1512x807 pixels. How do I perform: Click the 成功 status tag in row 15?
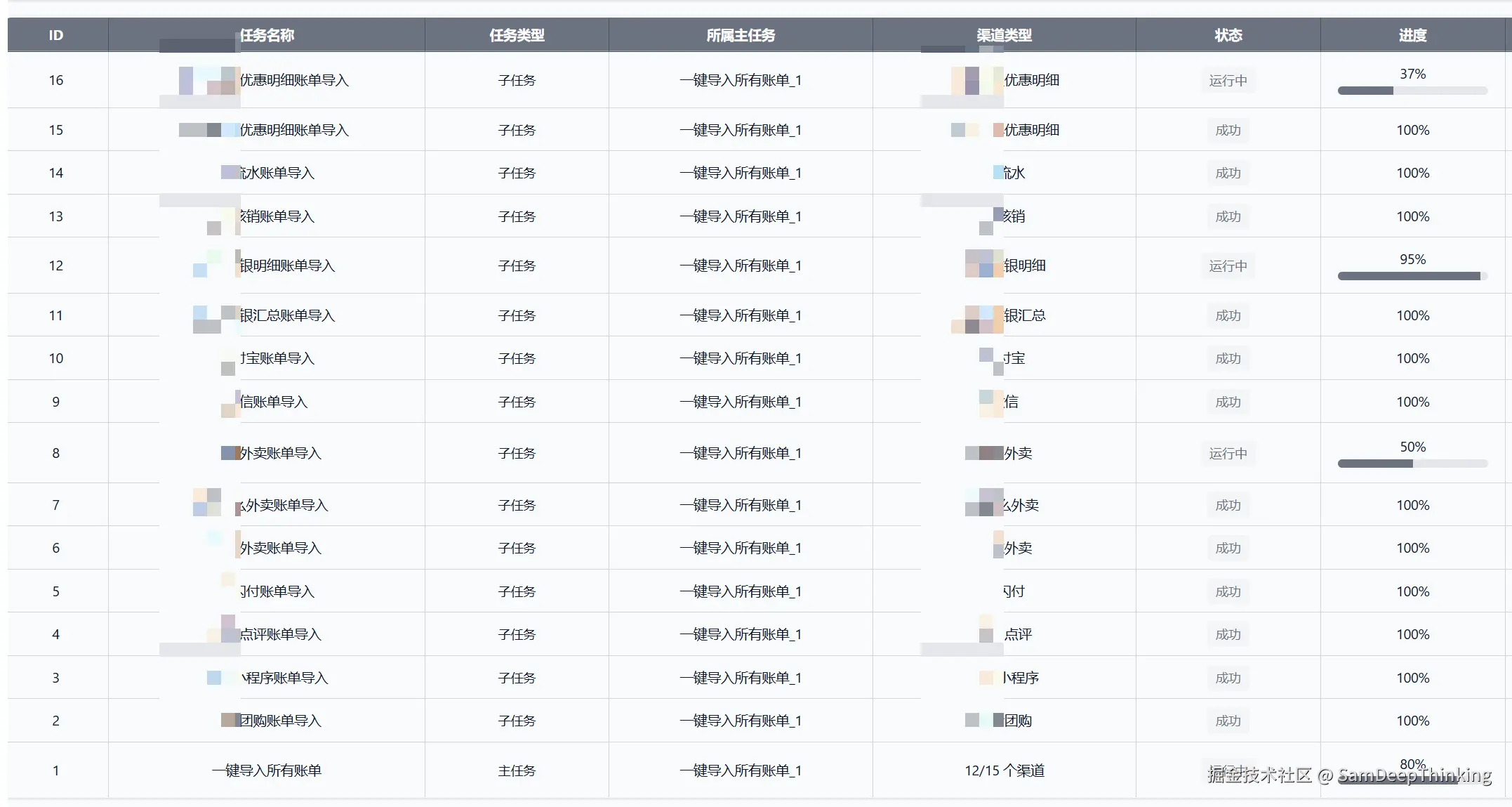[x=1228, y=131]
